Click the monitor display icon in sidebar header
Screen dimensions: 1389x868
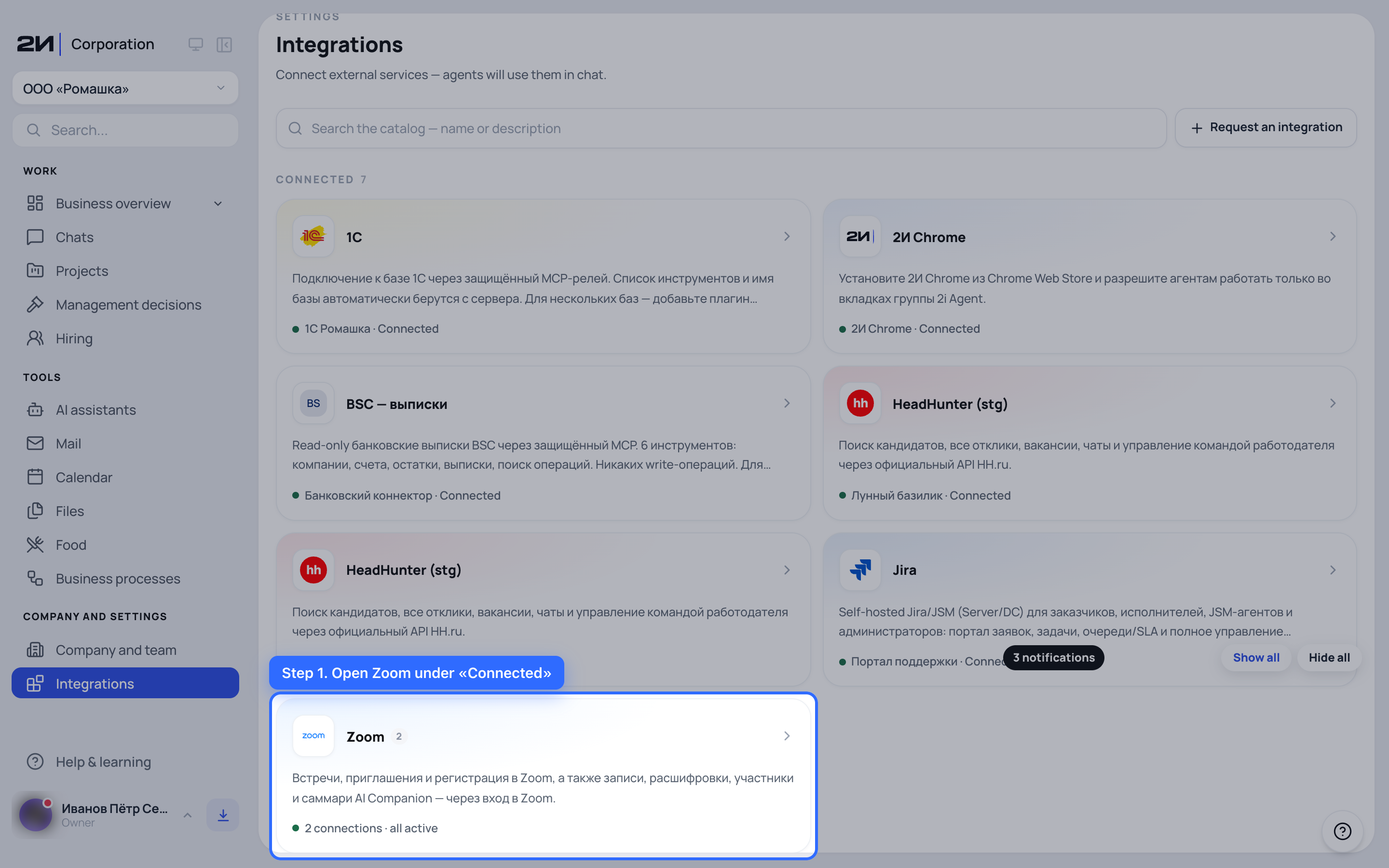pos(196,44)
